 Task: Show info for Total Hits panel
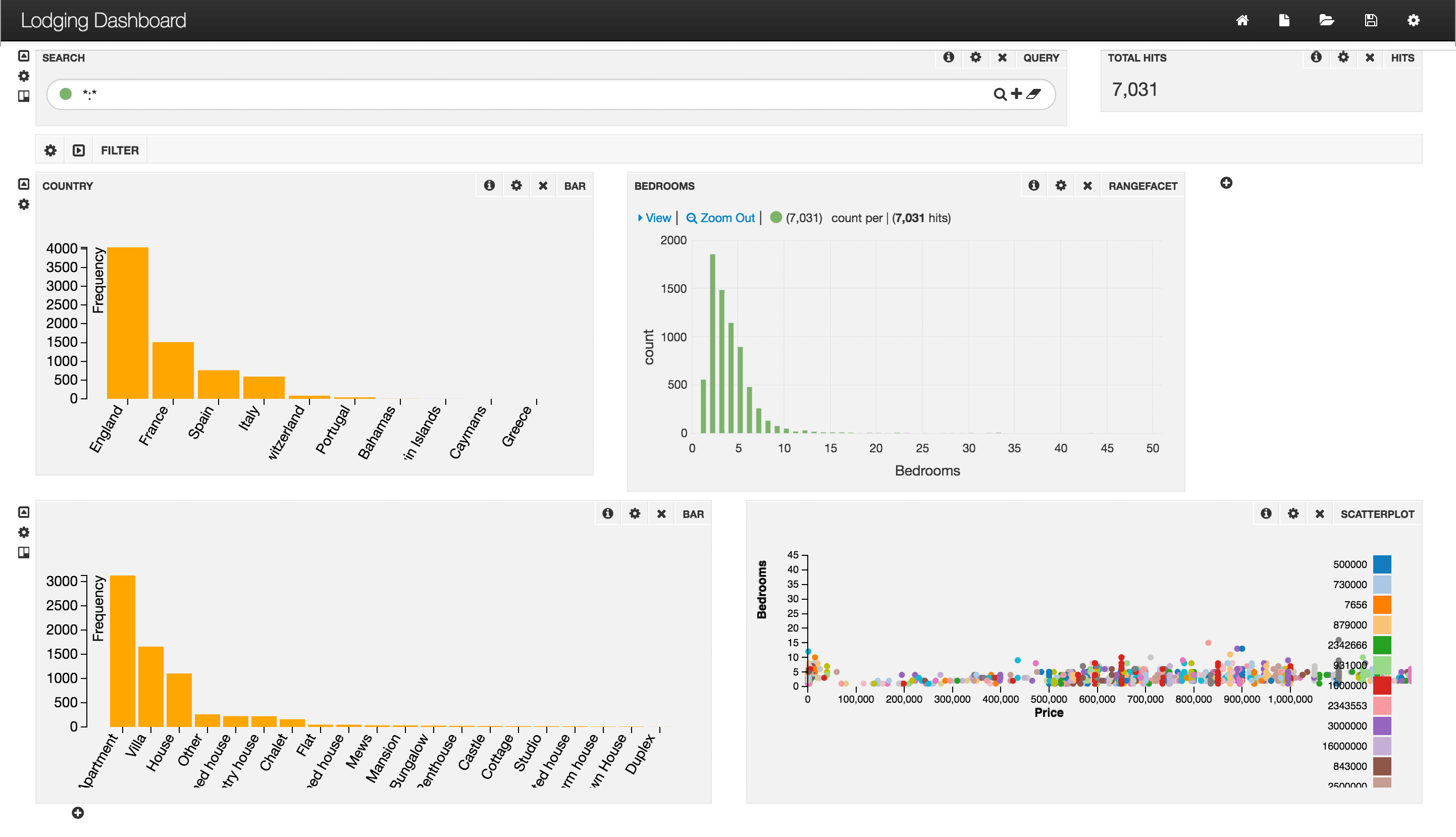coord(1316,58)
